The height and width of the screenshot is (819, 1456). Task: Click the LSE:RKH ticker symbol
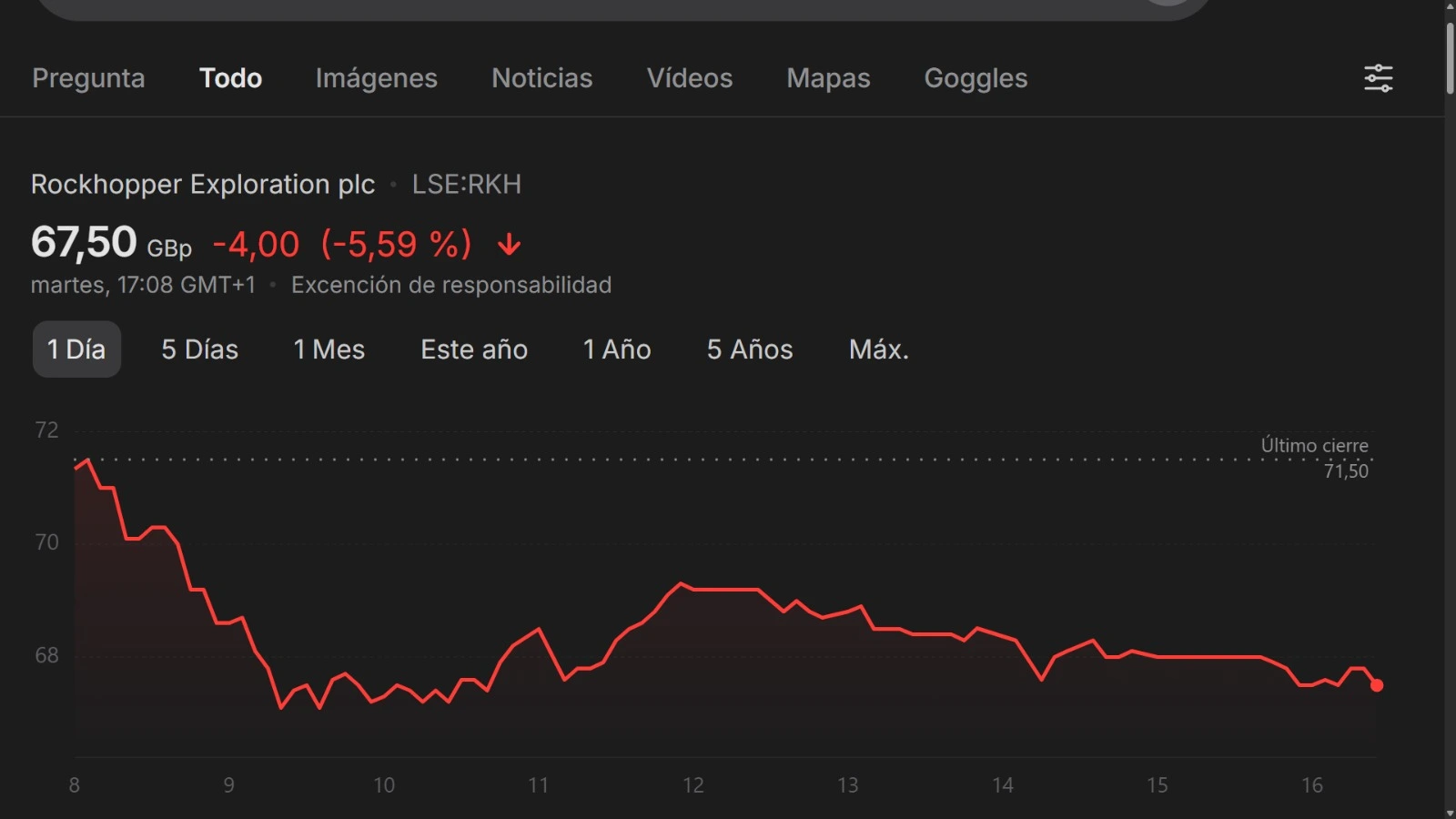467,185
